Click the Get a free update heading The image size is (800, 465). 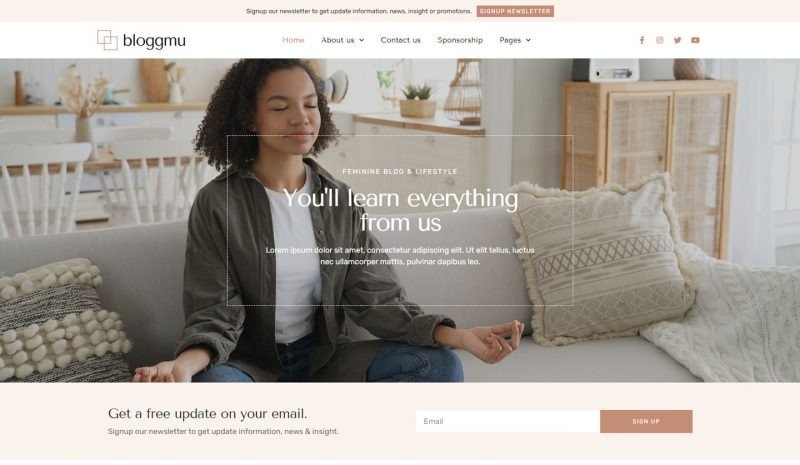click(x=208, y=413)
